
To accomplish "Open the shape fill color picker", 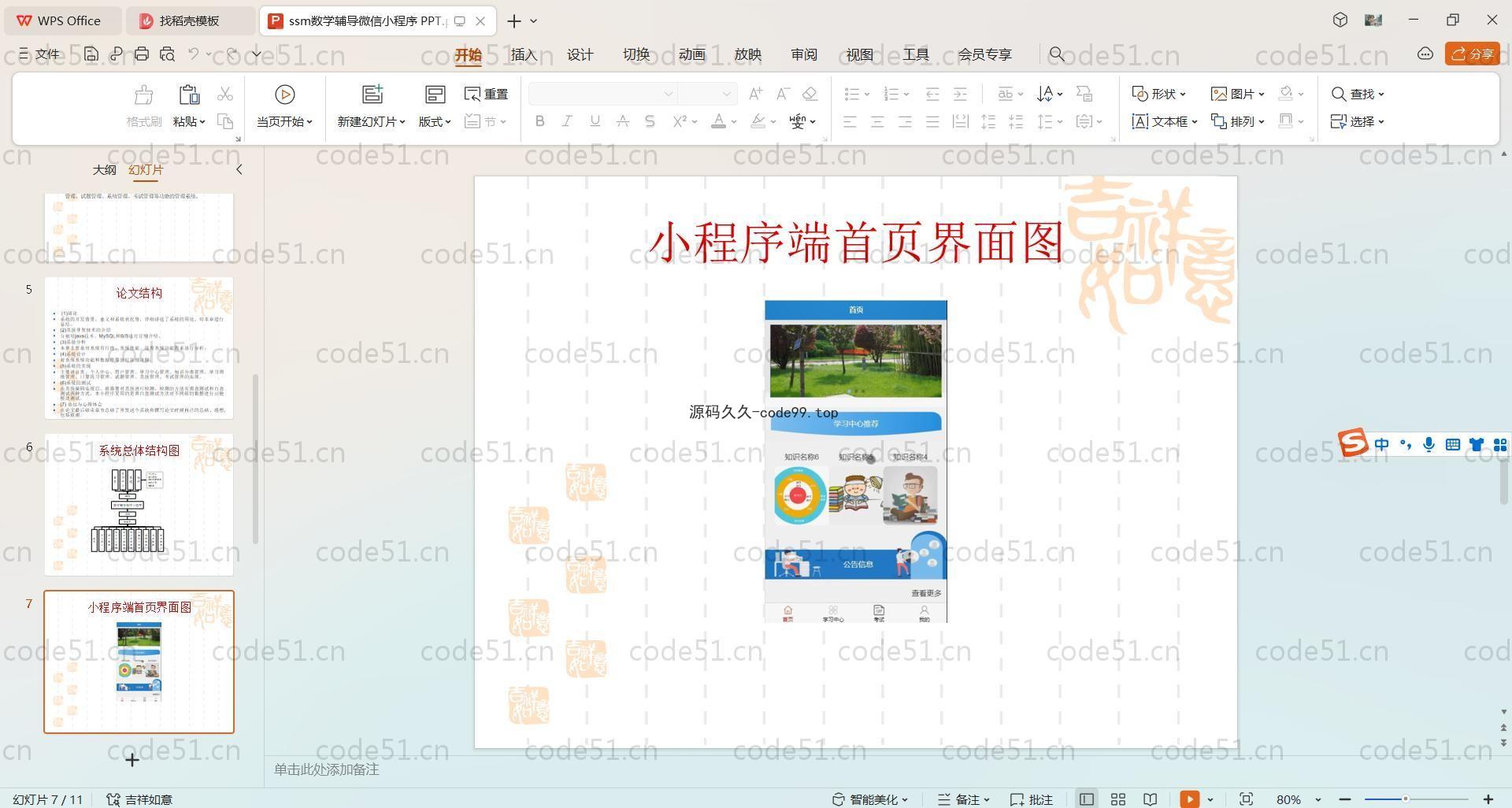I will (x=1291, y=94).
